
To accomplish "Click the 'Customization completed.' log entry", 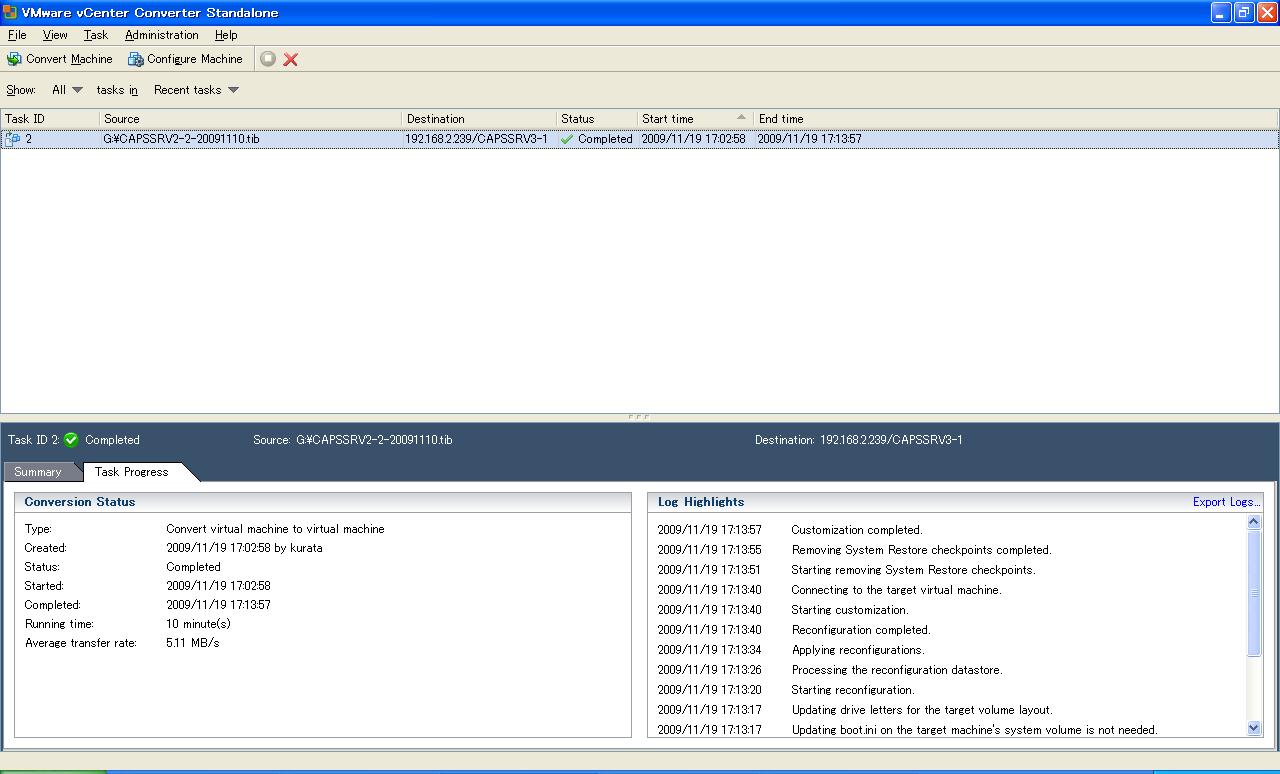I will coord(857,530).
